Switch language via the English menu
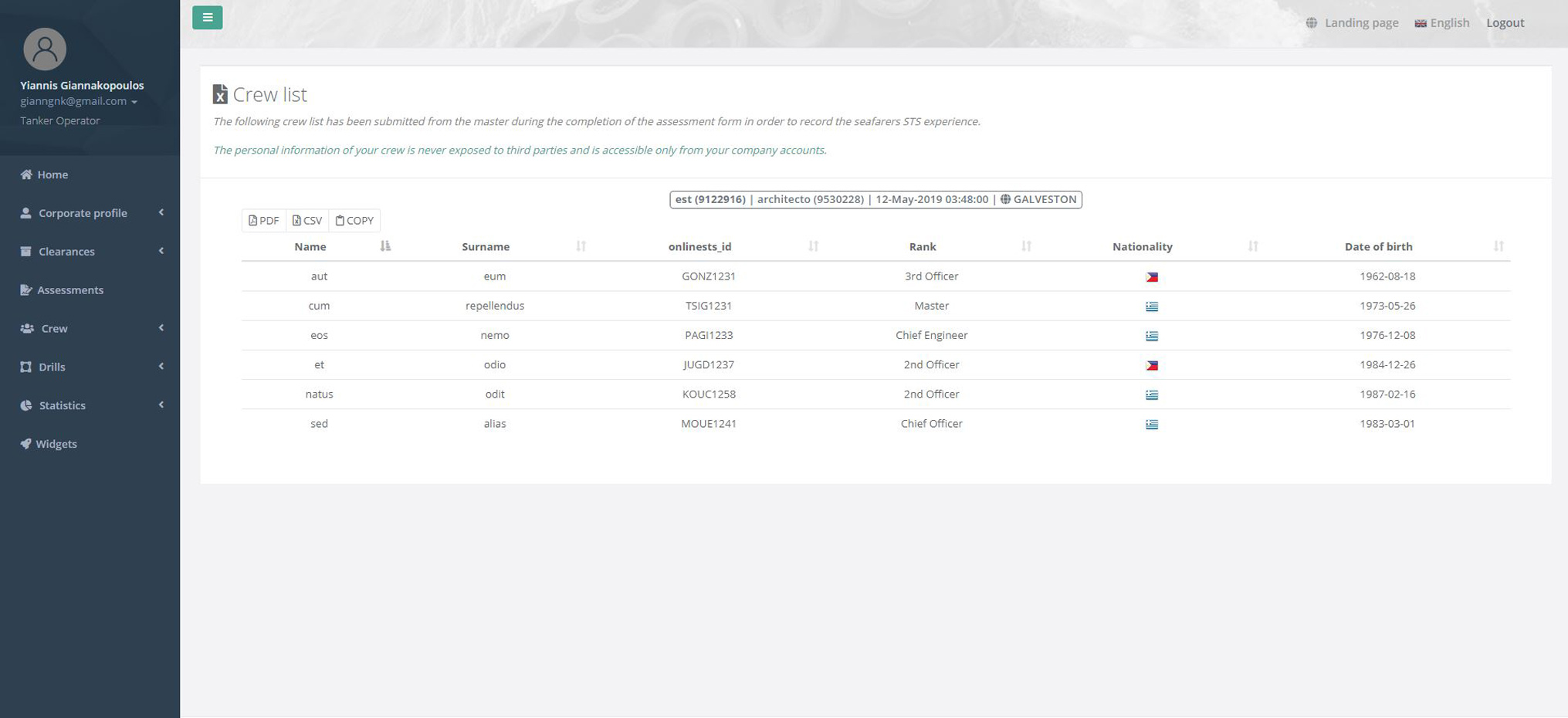The height and width of the screenshot is (718, 1568). [x=1442, y=22]
